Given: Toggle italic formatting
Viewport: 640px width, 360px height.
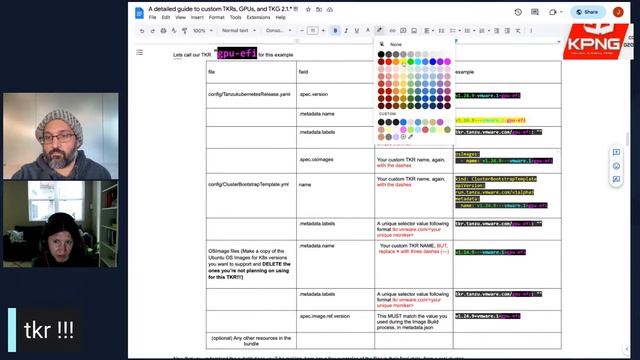Looking at the screenshot, I should pyautogui.click(x=346, y=31).
